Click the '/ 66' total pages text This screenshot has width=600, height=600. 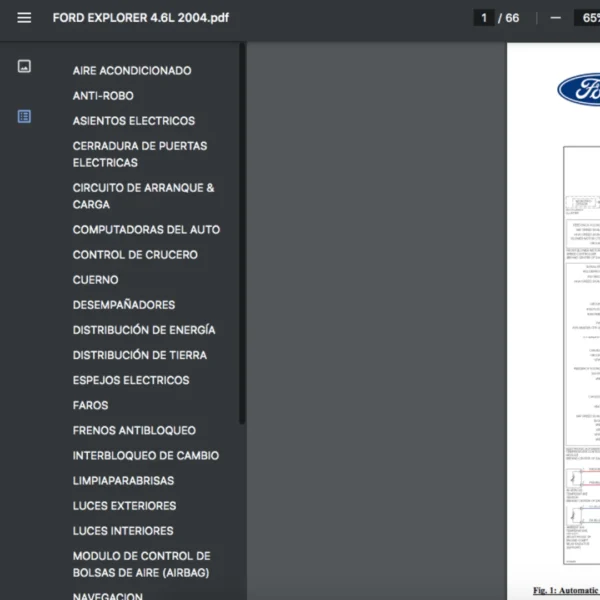point(509,18)
